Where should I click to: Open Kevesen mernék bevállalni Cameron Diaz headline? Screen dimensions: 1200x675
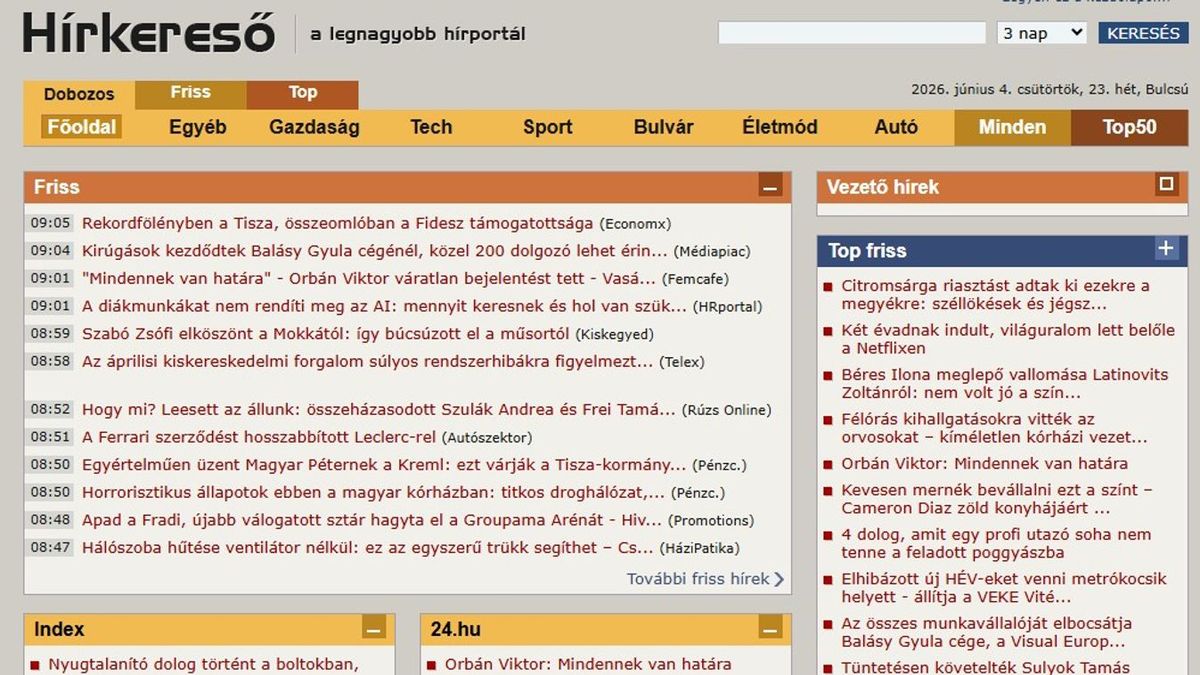coord(997,499)
